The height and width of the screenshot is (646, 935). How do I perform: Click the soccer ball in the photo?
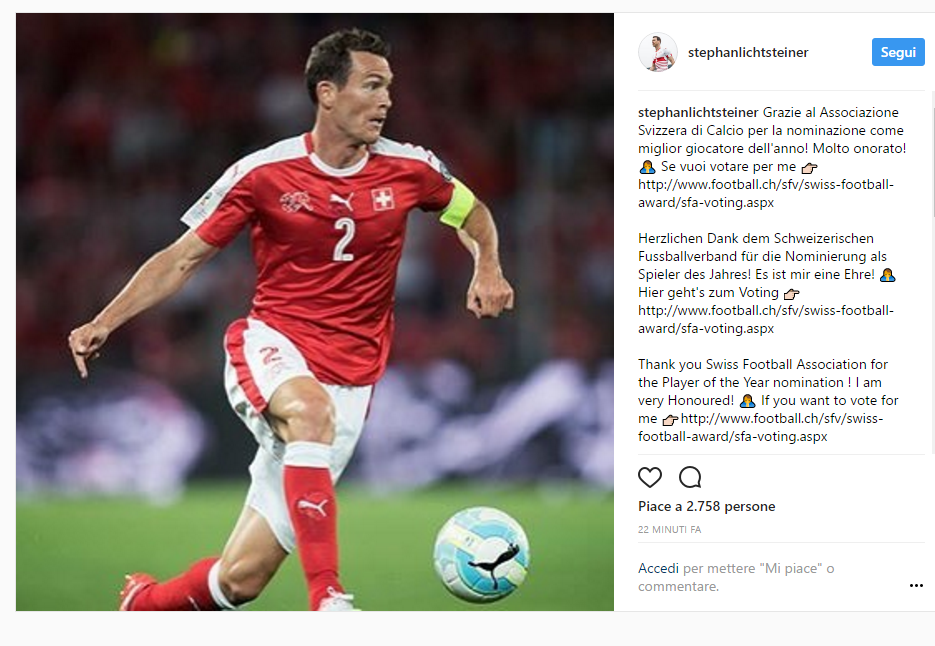[482, 554]
